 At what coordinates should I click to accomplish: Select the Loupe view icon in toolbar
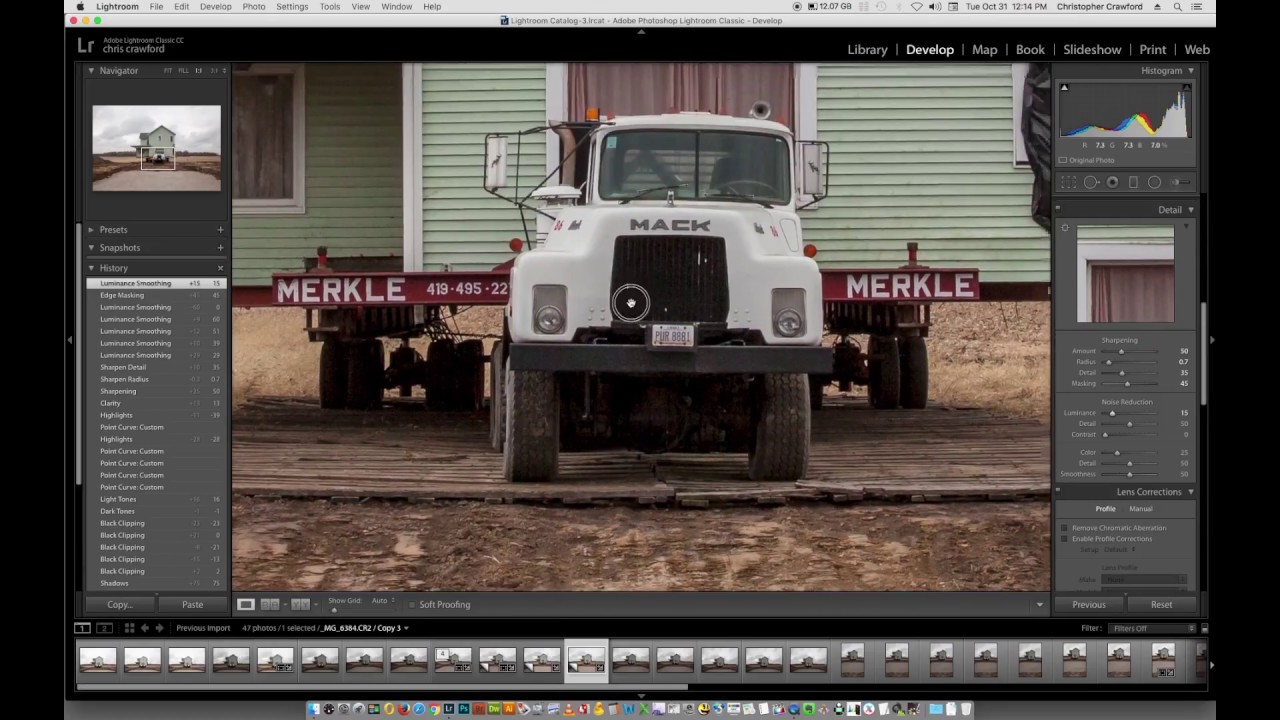pos(246,604)
